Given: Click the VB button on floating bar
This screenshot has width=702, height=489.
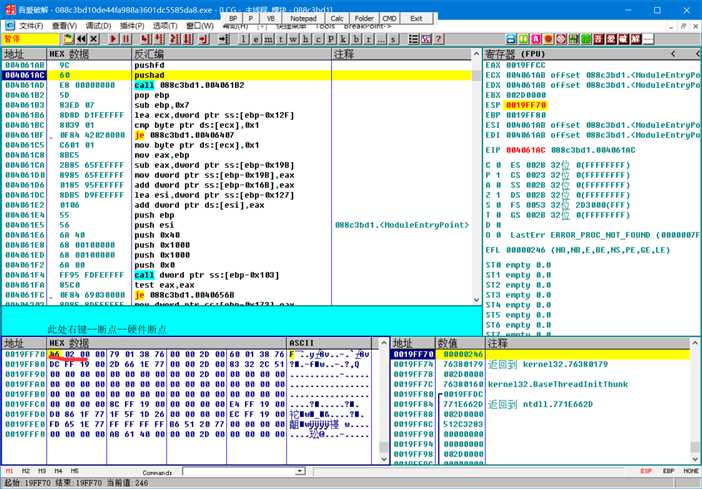Looking at the screenshot, I should coord(270,18).
